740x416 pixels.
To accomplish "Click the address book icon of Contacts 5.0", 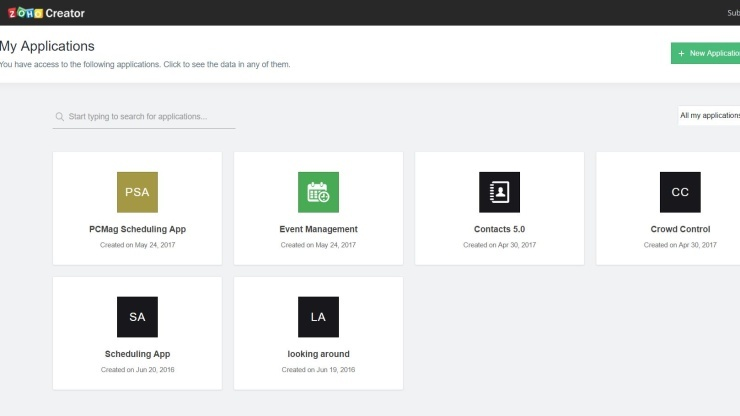I will coord(499,192).
